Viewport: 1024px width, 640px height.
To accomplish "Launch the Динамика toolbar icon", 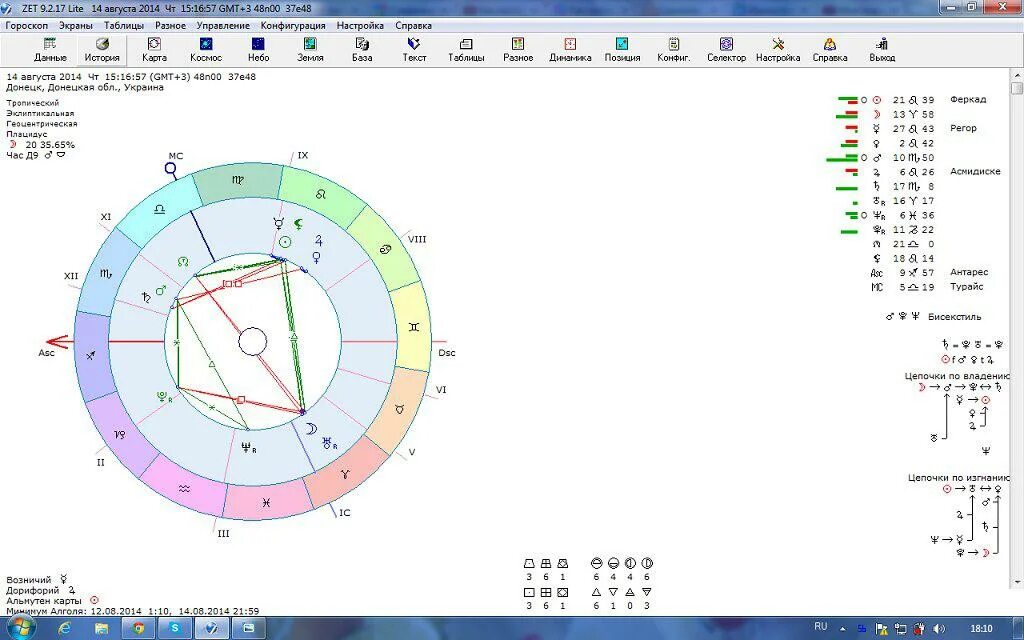I will 570,50.
